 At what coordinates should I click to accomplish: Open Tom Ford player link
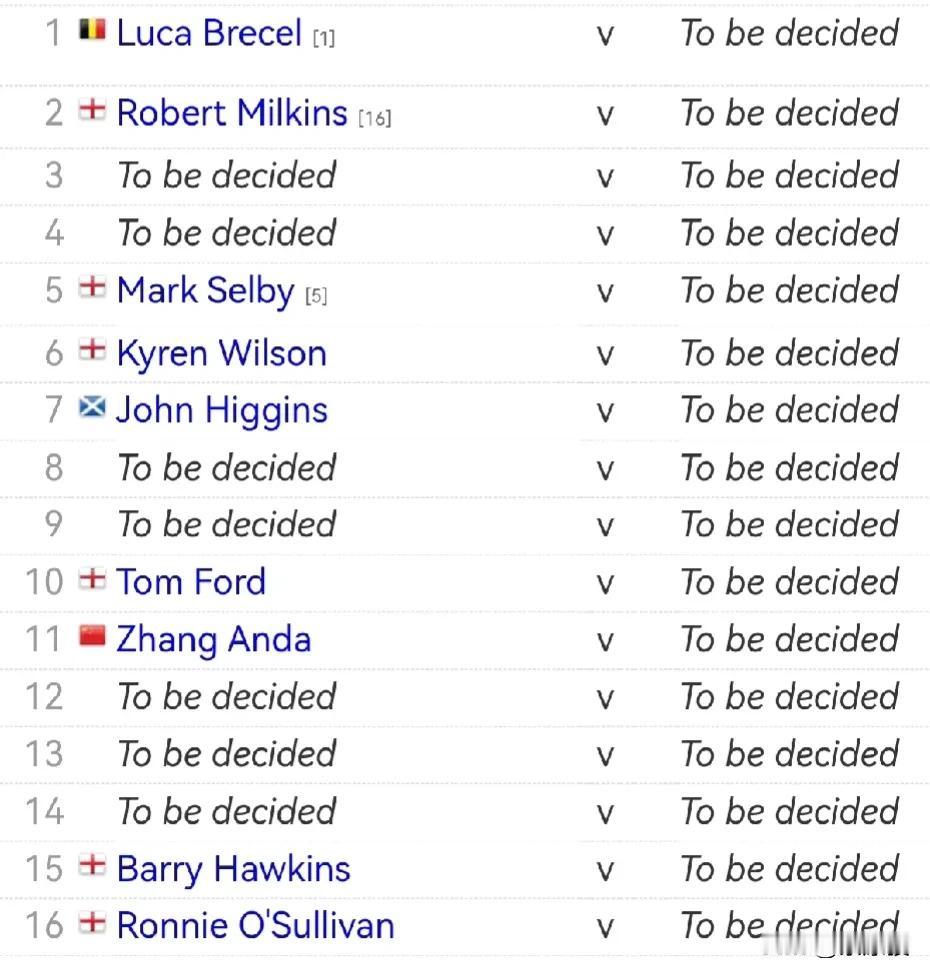click(191, 581)
